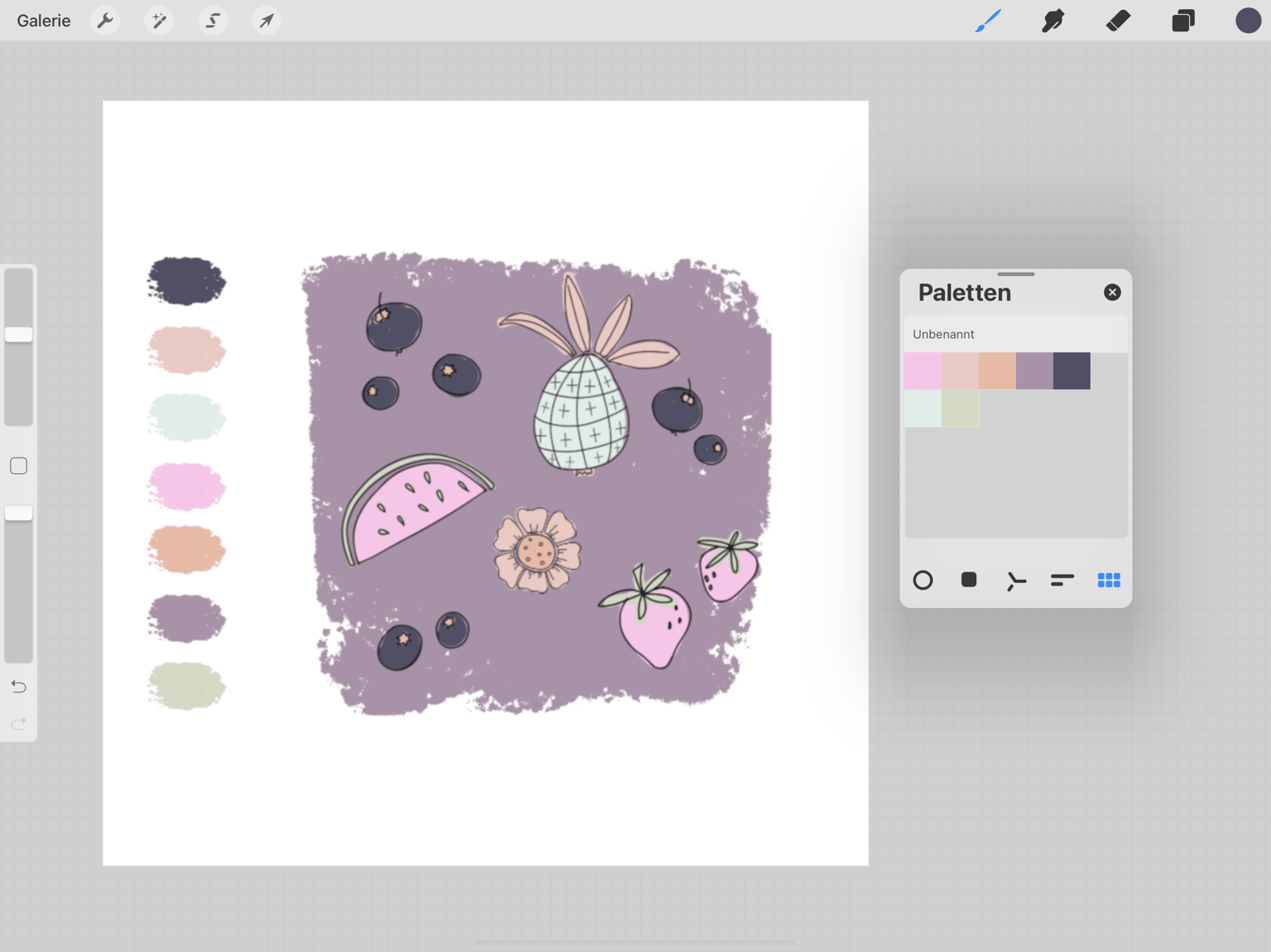Select the Eraser tool
Image resolution: width=1271 pixels, height=952 pixels.
coord(1118,21)
